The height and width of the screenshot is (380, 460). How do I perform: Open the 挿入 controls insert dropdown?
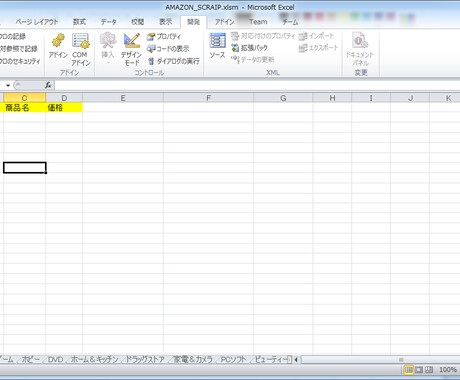108,48
